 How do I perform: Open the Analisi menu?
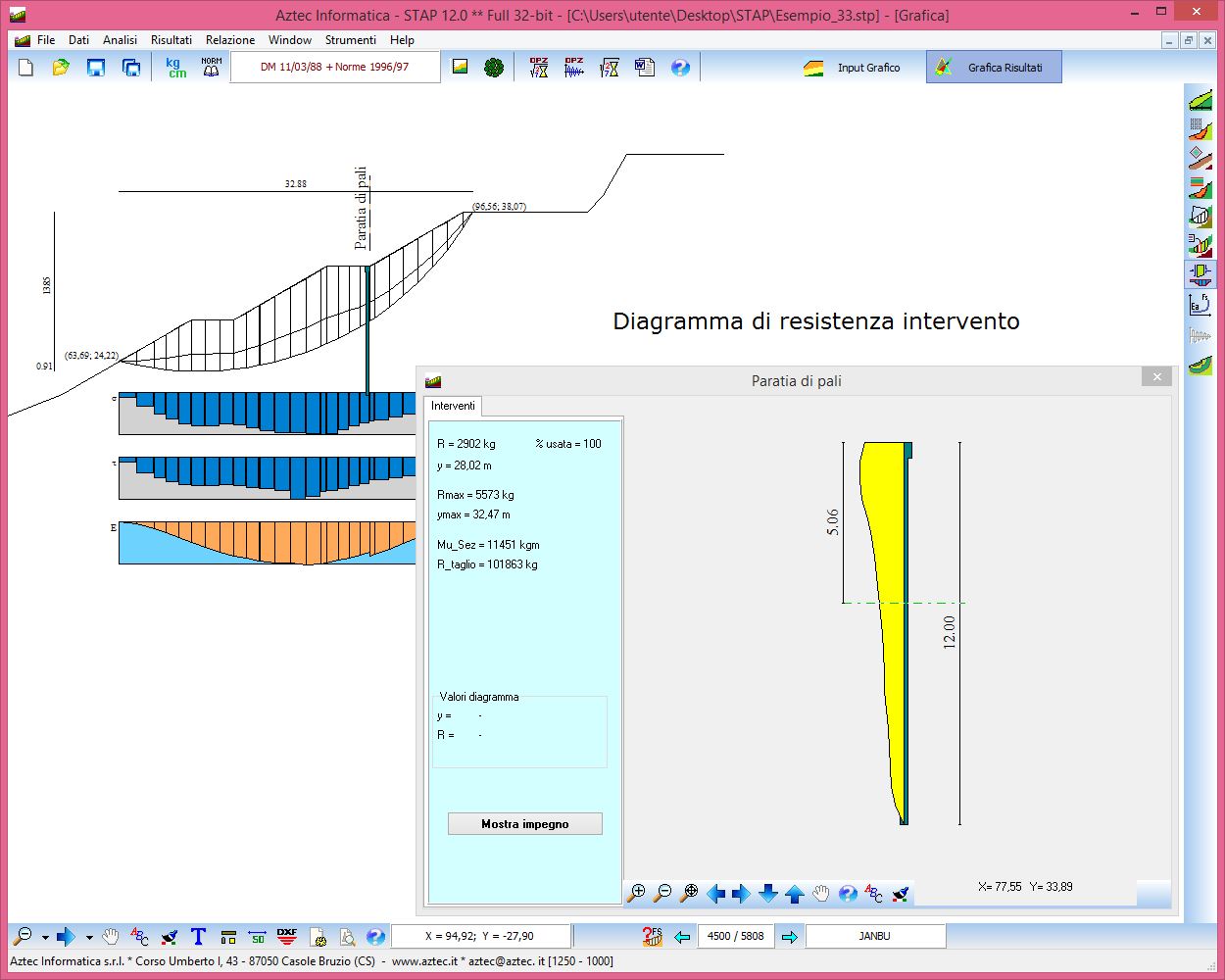(120, 40)
